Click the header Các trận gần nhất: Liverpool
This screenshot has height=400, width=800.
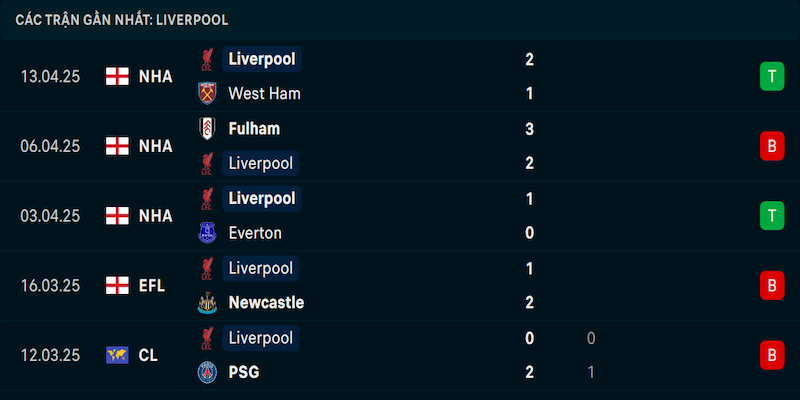(x=121, y=20)
